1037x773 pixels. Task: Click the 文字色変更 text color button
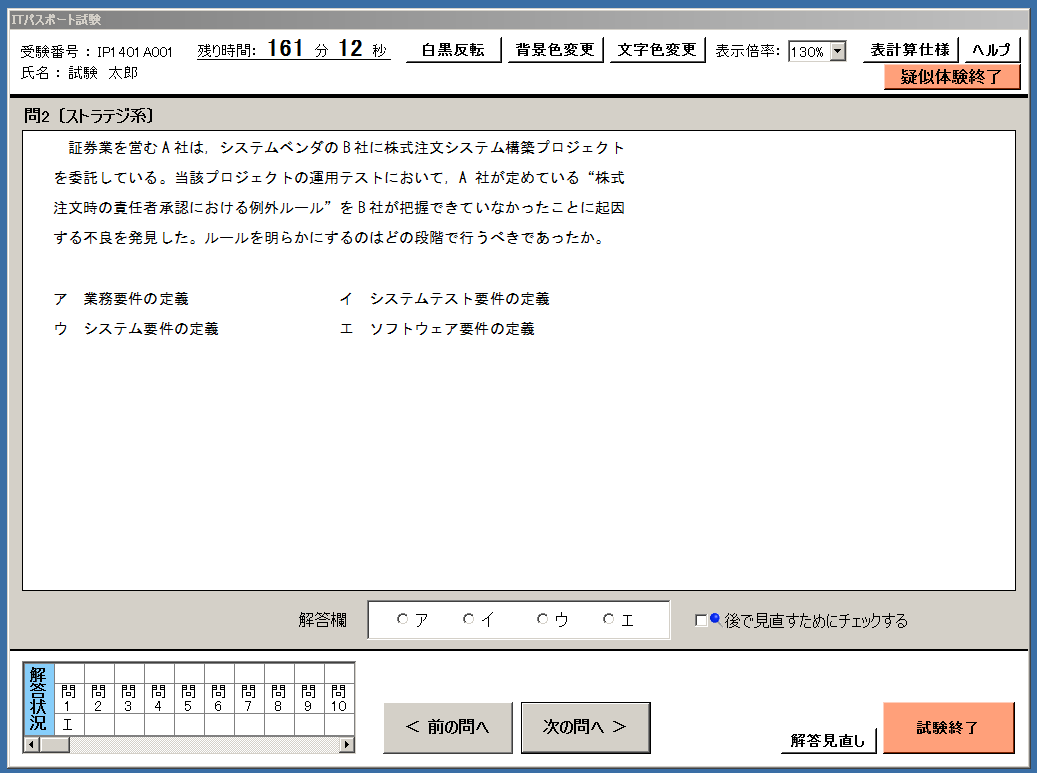click(x=656, y=50)
